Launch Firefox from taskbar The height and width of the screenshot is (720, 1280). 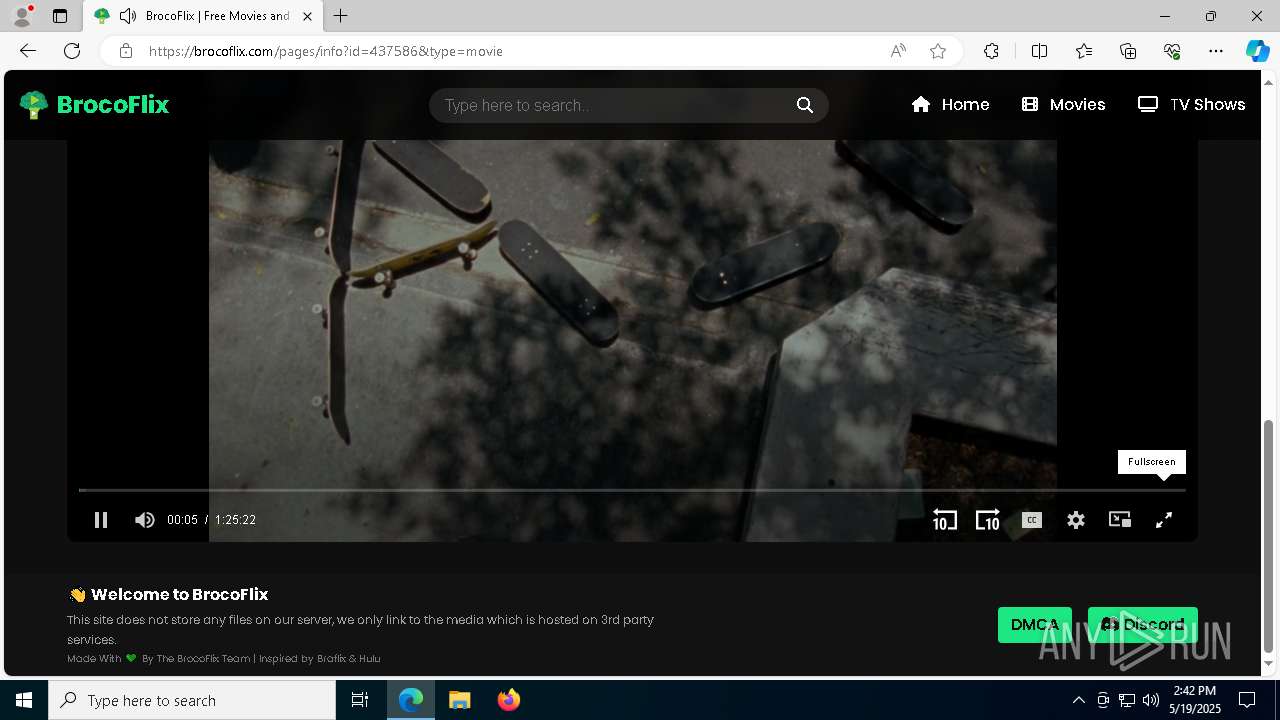pyautogui.click(x=509, y=700)
